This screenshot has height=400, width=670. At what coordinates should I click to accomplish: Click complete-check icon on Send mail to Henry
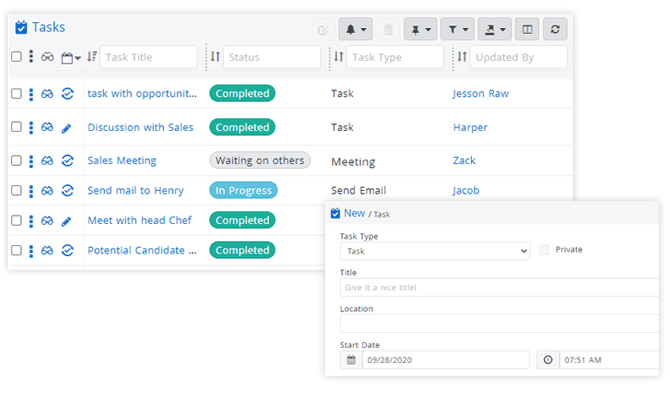(68, 191)
